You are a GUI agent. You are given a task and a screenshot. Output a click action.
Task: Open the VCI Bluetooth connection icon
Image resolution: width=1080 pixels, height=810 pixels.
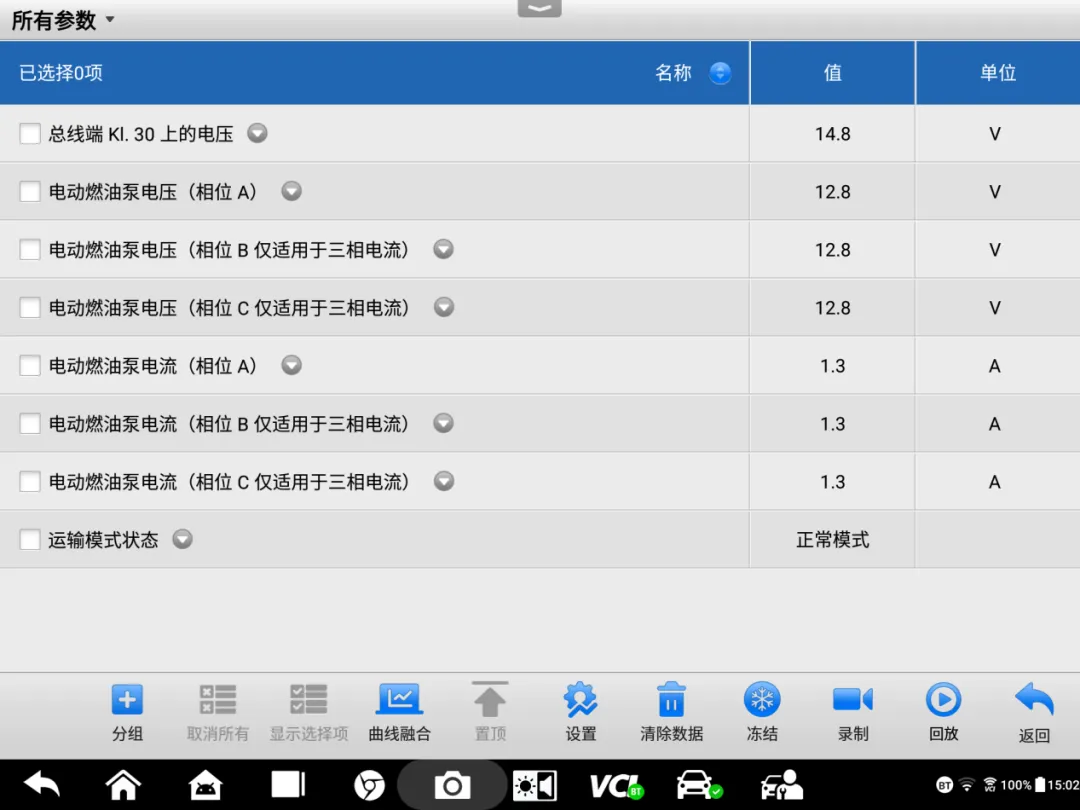[x=615, y=785]
